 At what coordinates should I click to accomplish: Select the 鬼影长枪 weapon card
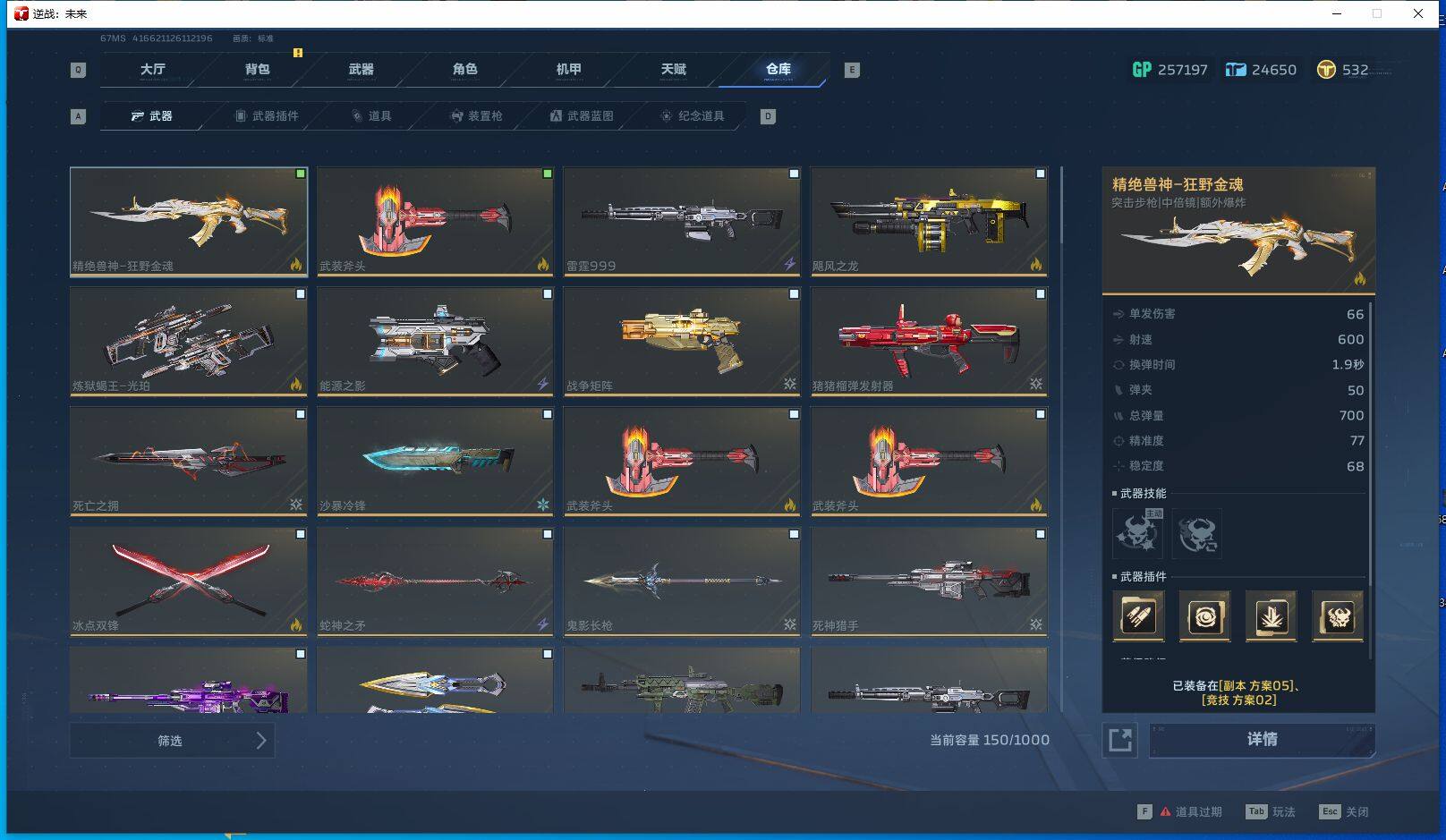pyautogui.click(x=682, y=581)
